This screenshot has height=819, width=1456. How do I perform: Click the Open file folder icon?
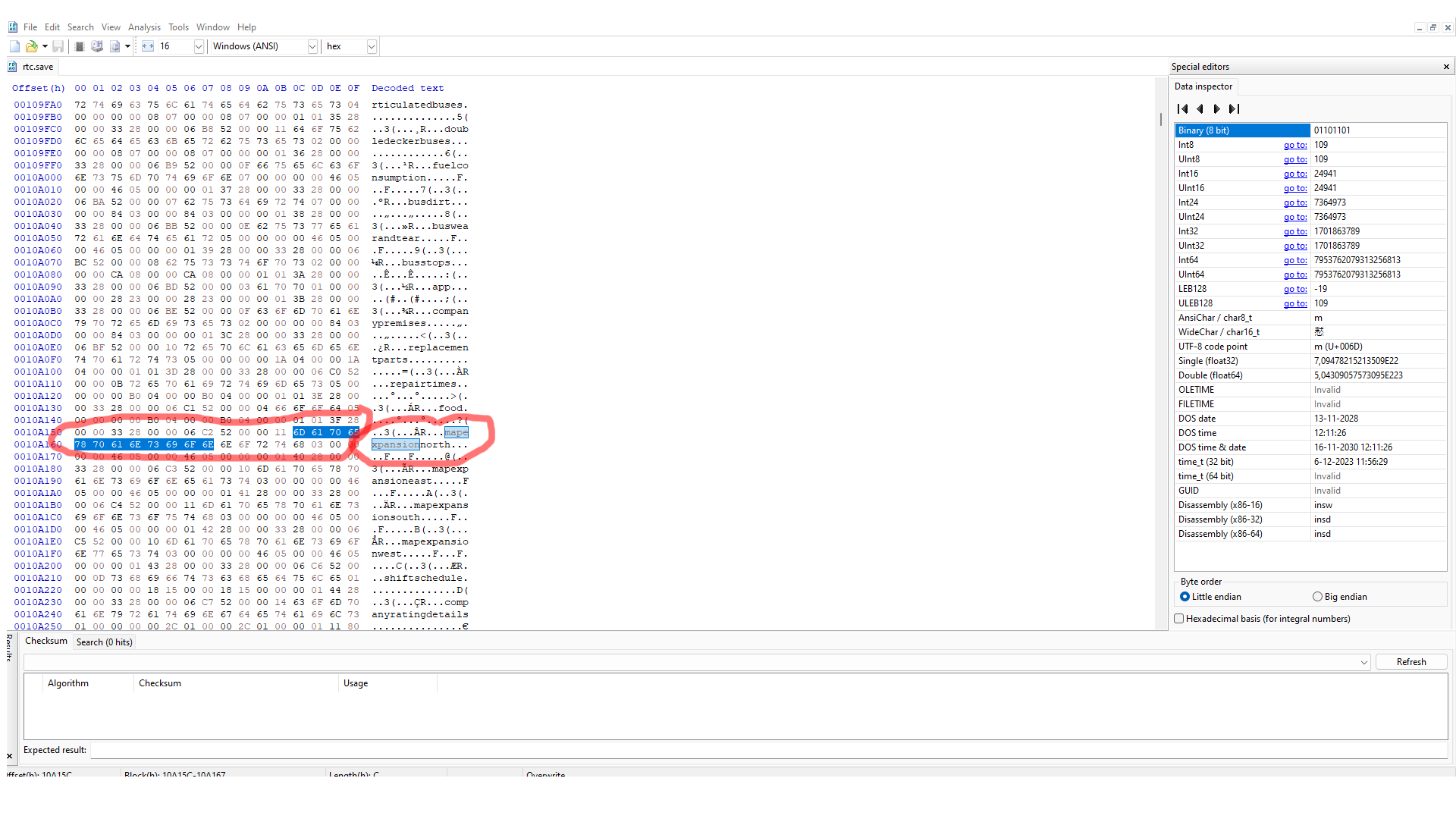point(31,46)
